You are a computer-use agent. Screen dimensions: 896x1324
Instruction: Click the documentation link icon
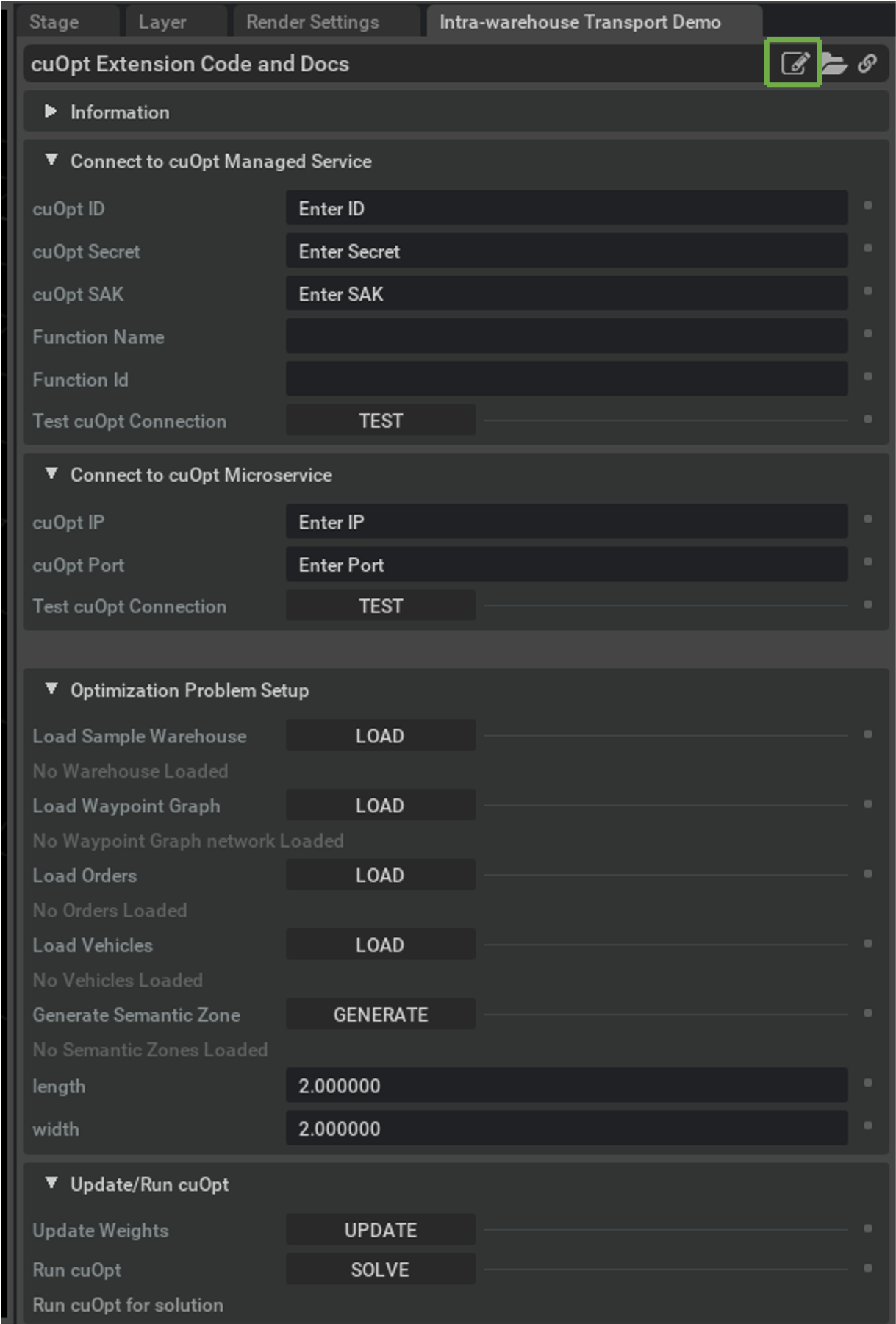(867, 64)
